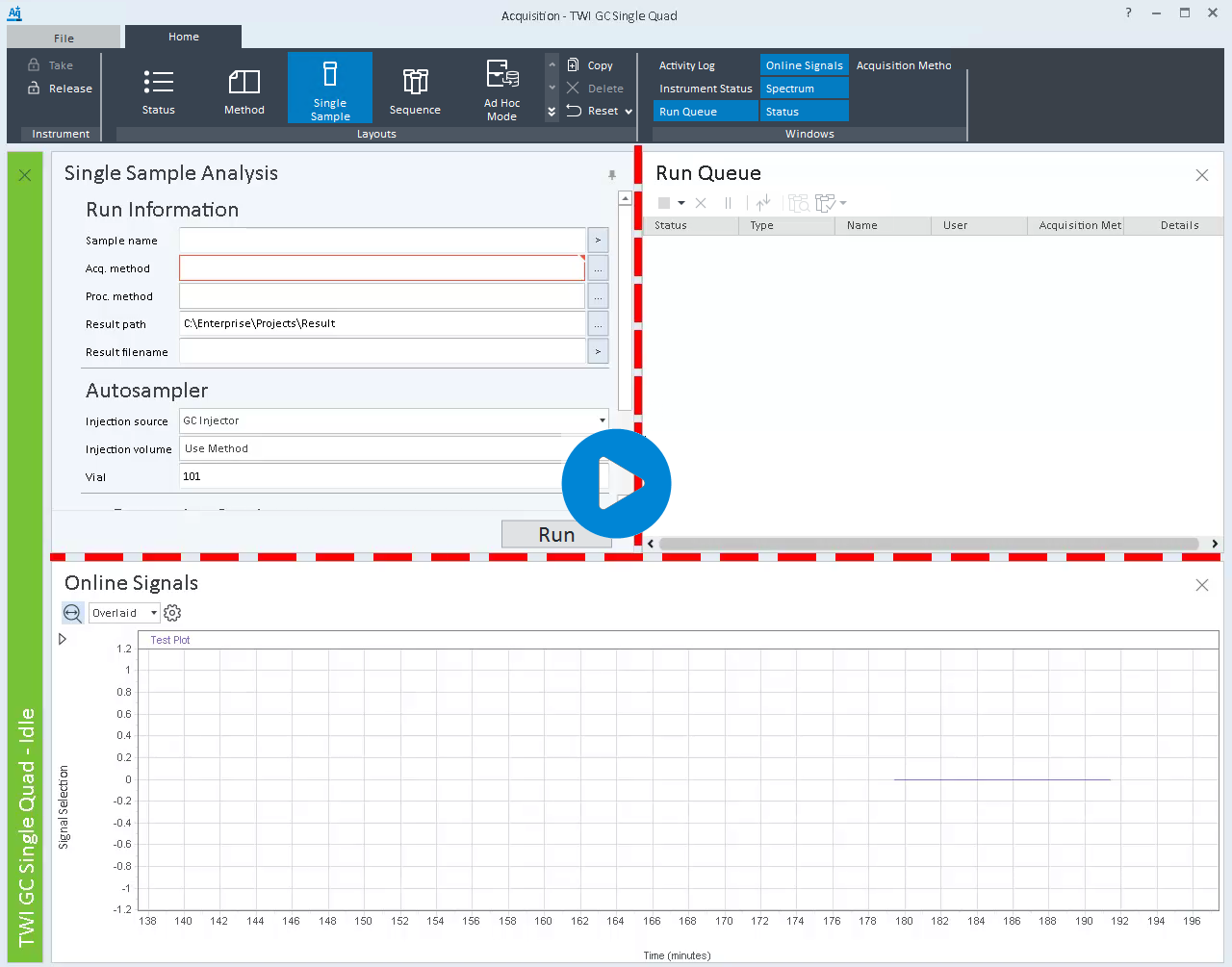Click the queue checklist icon
Viewport: 1232px width, 967px height.
(x=825, y=203)
